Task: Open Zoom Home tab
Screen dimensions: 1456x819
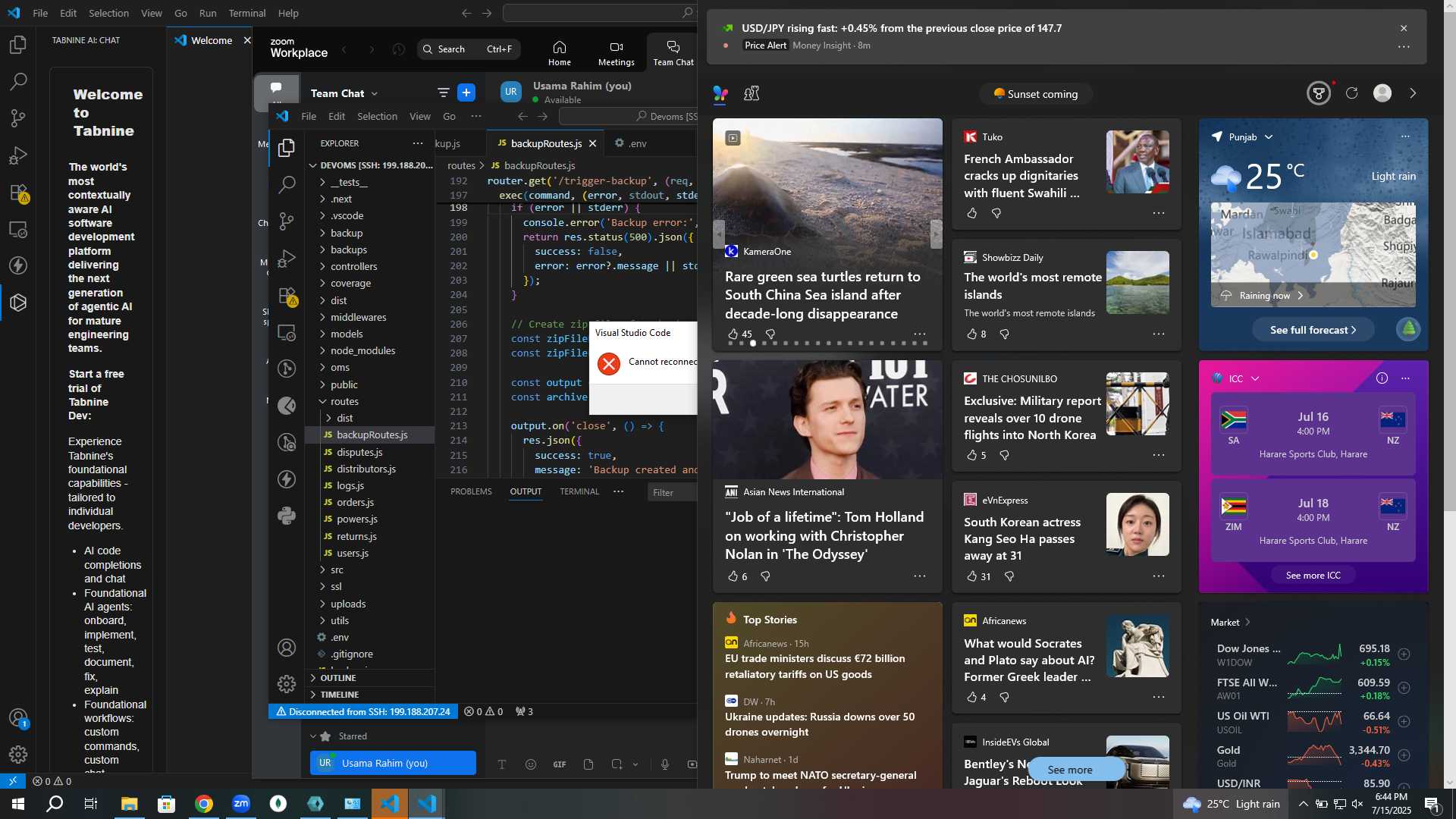Action: coord(560,53)
